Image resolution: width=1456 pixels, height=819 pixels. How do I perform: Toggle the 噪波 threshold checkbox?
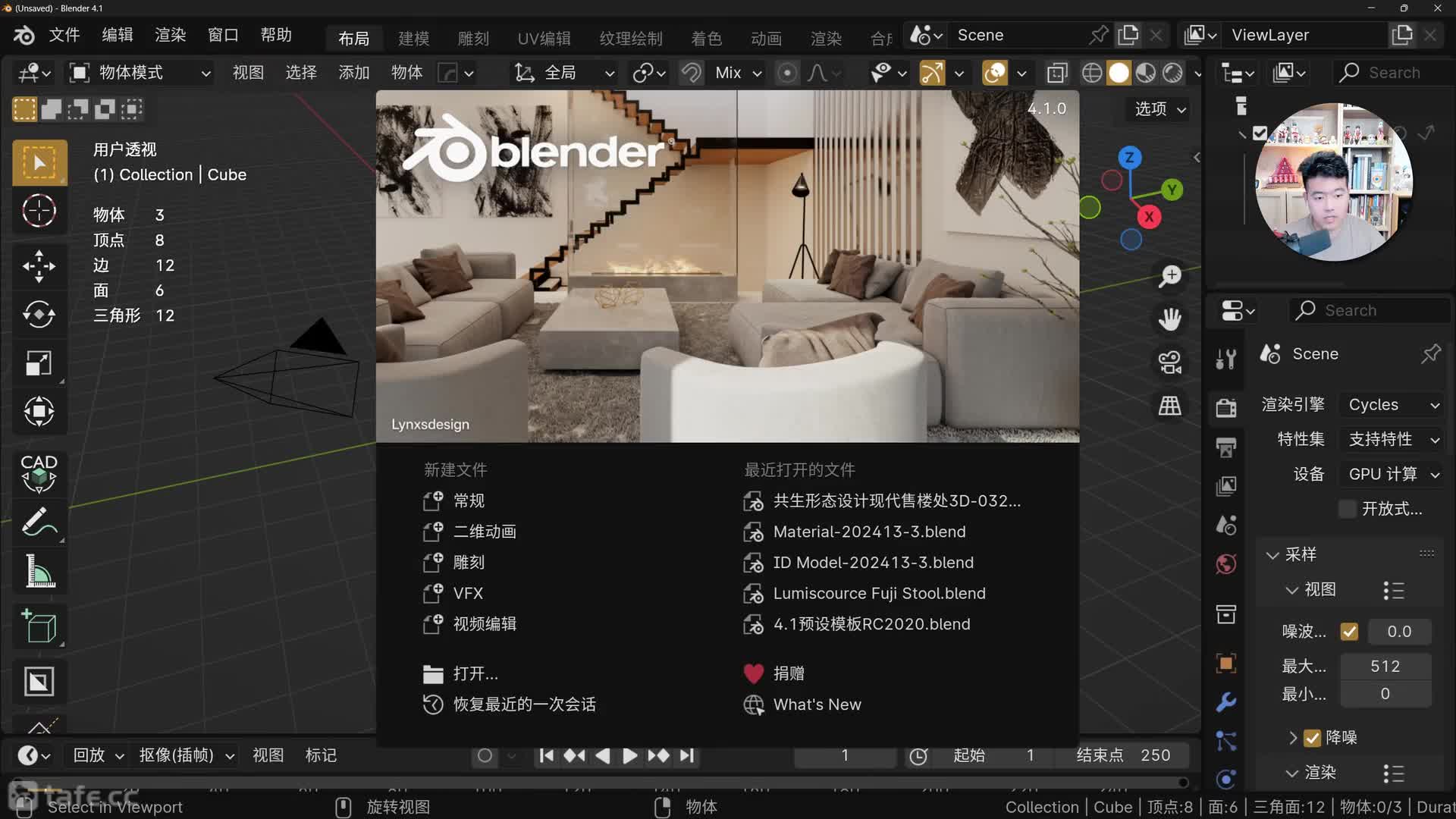[x=1349, y=631]
